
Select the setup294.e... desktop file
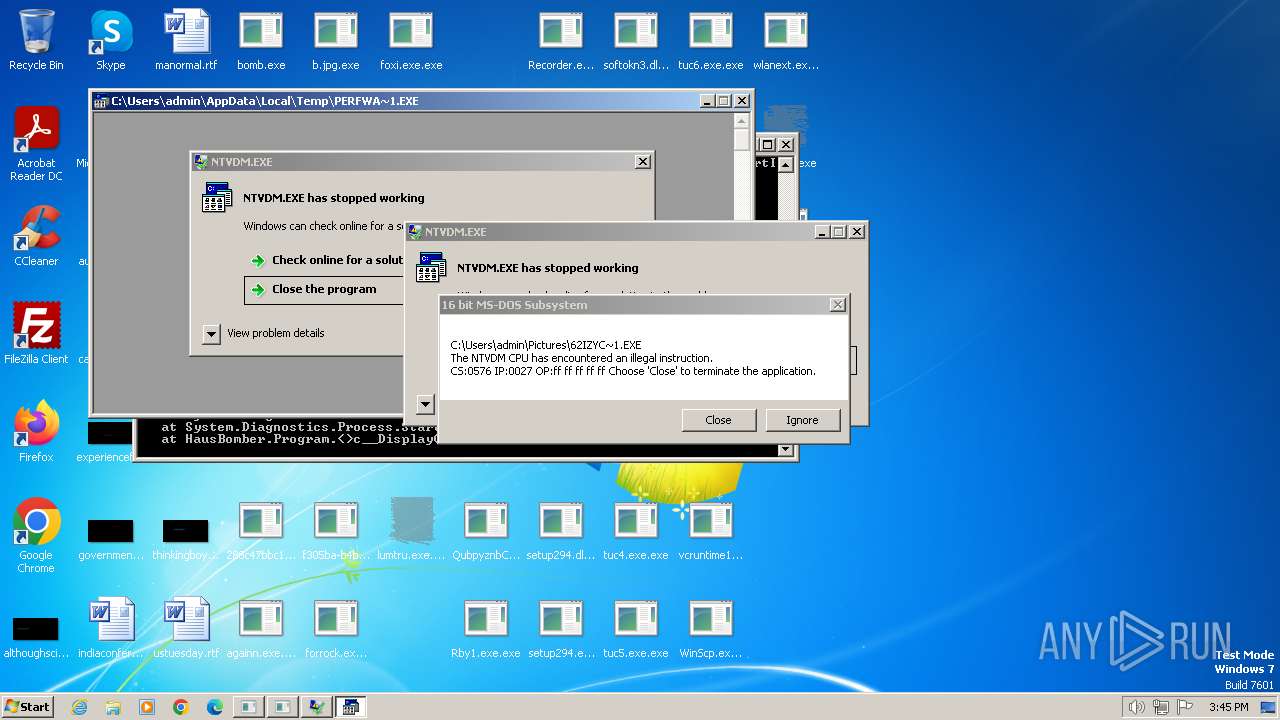click(x=561, y=628)
